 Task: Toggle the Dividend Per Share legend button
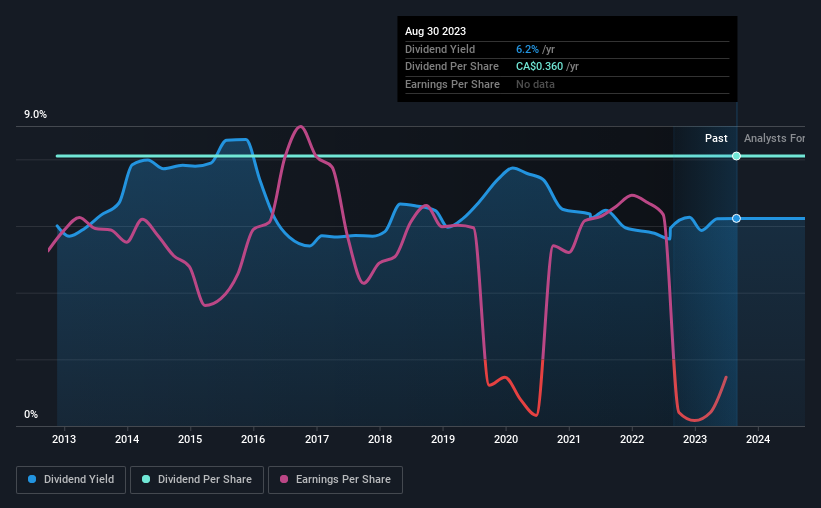197,480
